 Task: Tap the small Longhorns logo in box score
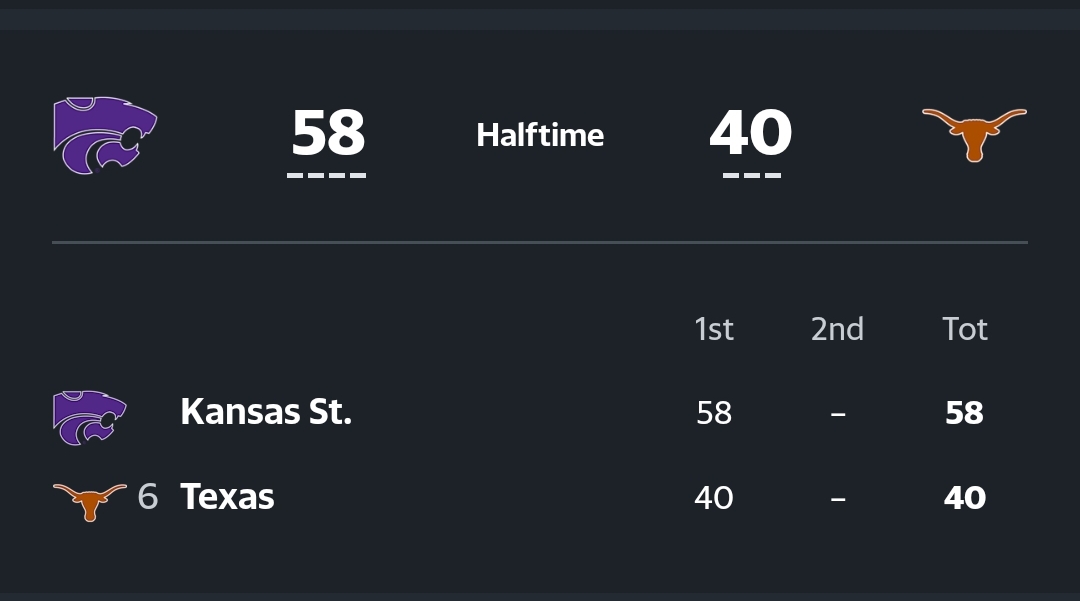90,500
